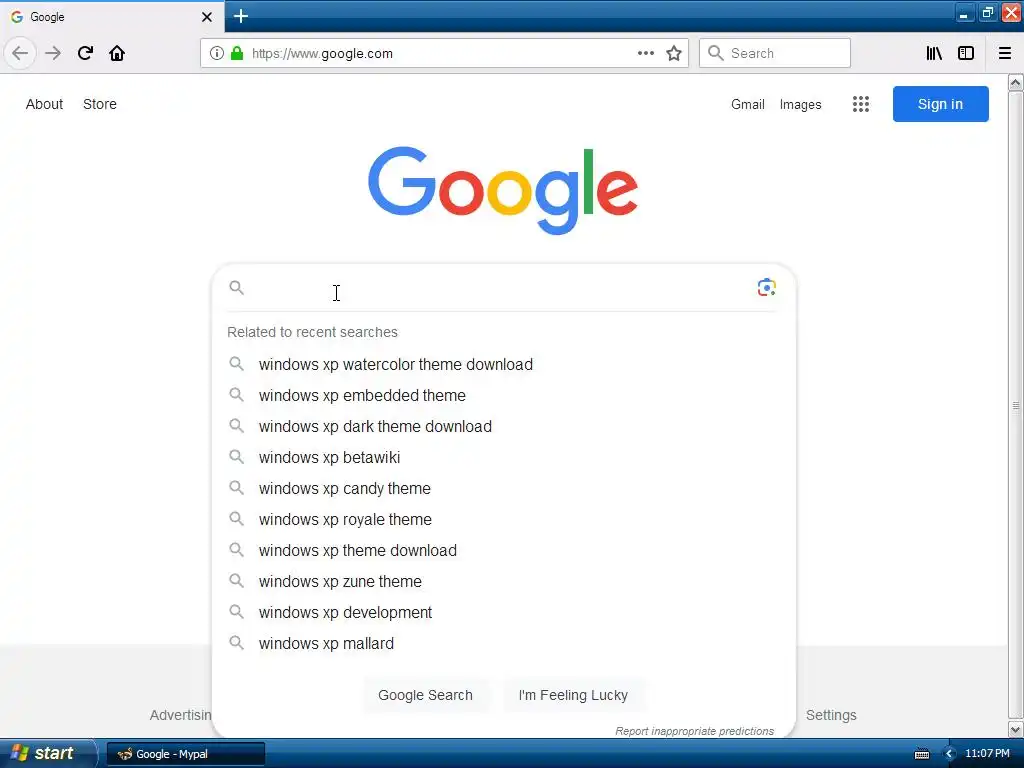1024x768 pixels.
Task: Go back using the back arrow button
Action: point(20,53)
